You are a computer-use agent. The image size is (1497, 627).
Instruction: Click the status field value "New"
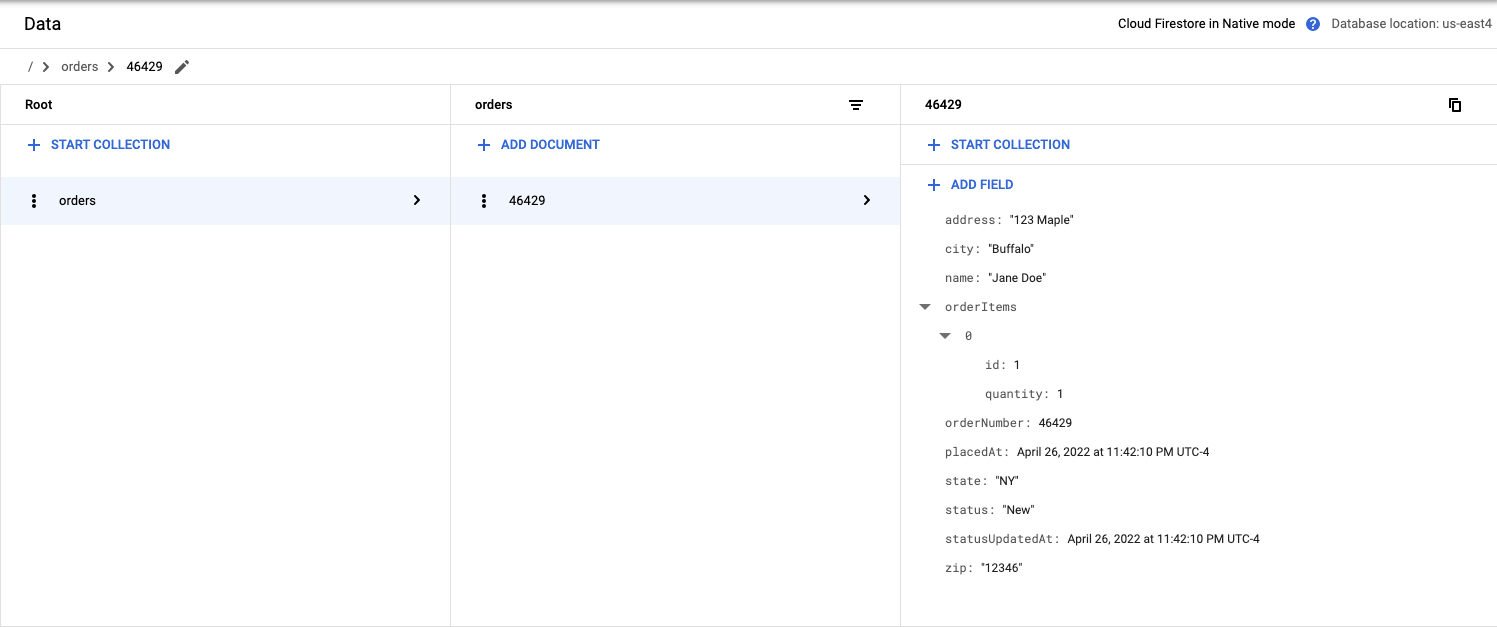pos(1018,510)
